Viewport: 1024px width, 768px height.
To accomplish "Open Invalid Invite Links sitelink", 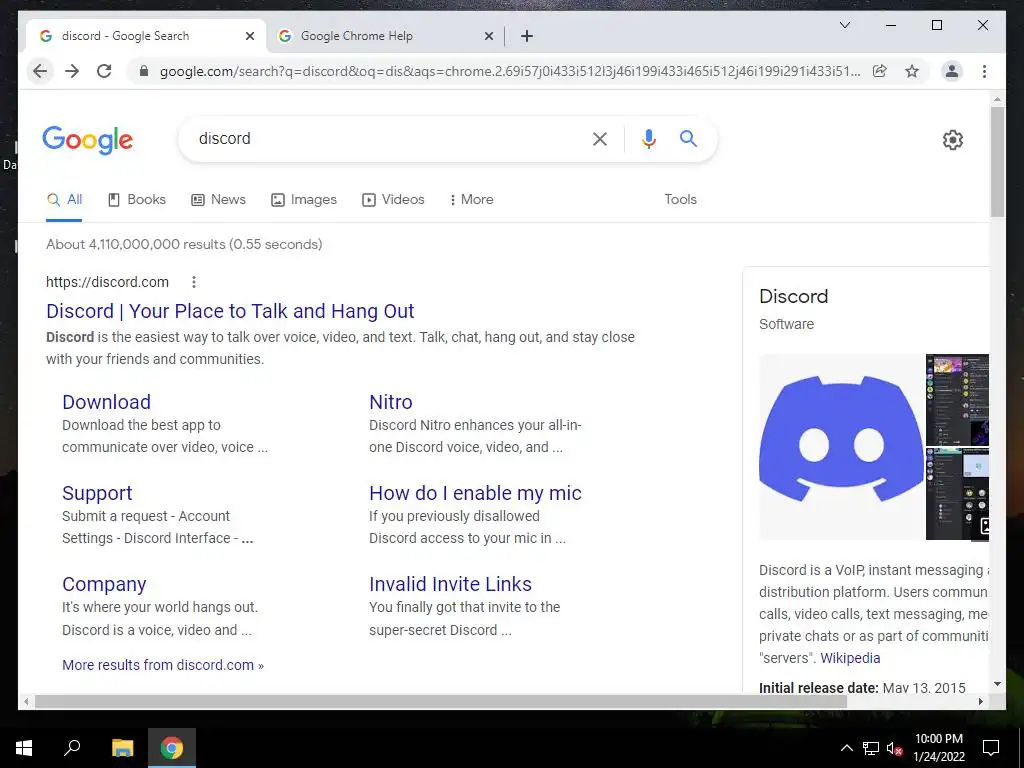I will 451,584.
